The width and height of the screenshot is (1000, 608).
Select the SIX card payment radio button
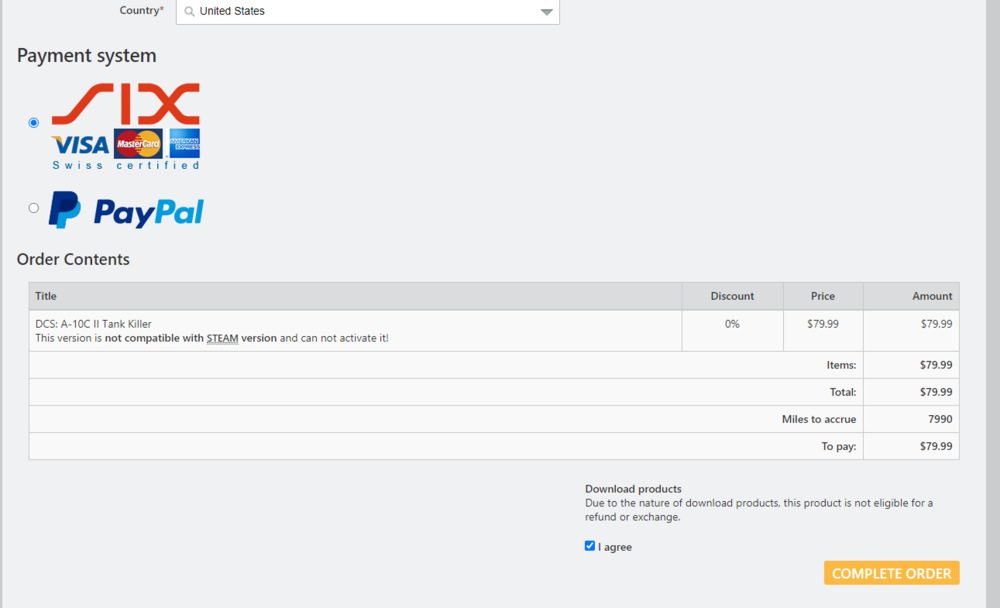point(34,123)
